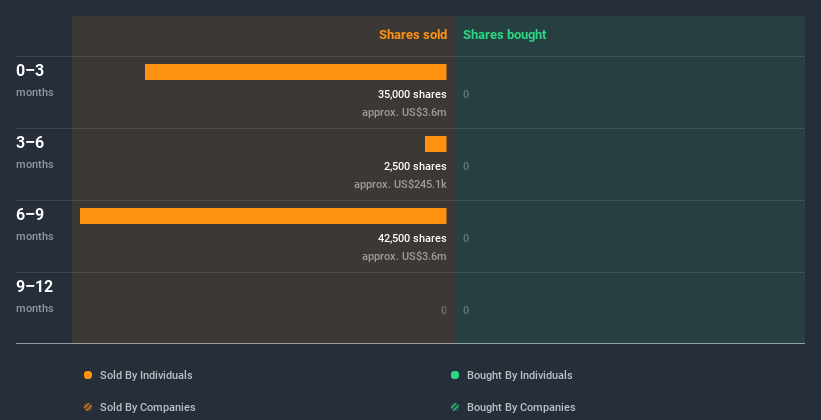Click approx. US$245.1k amount
Viewport: 821px width, 420px height.
tap(400, 184)
